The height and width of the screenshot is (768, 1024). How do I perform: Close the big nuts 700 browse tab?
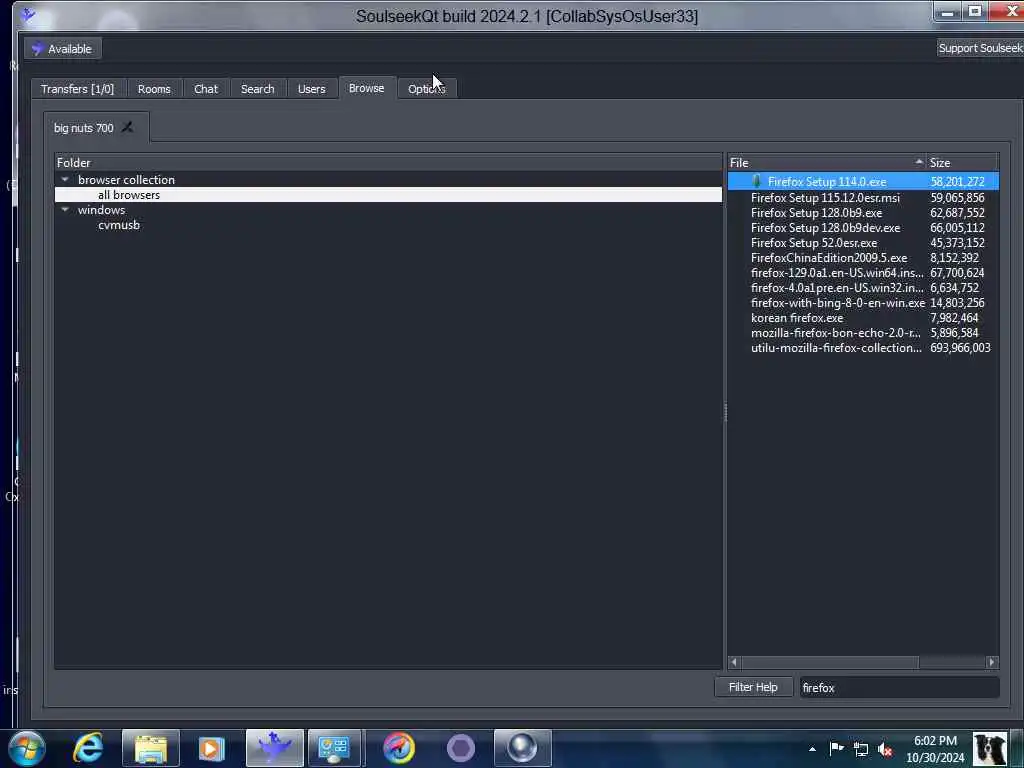pyautogui.click(x=127, y=127)
